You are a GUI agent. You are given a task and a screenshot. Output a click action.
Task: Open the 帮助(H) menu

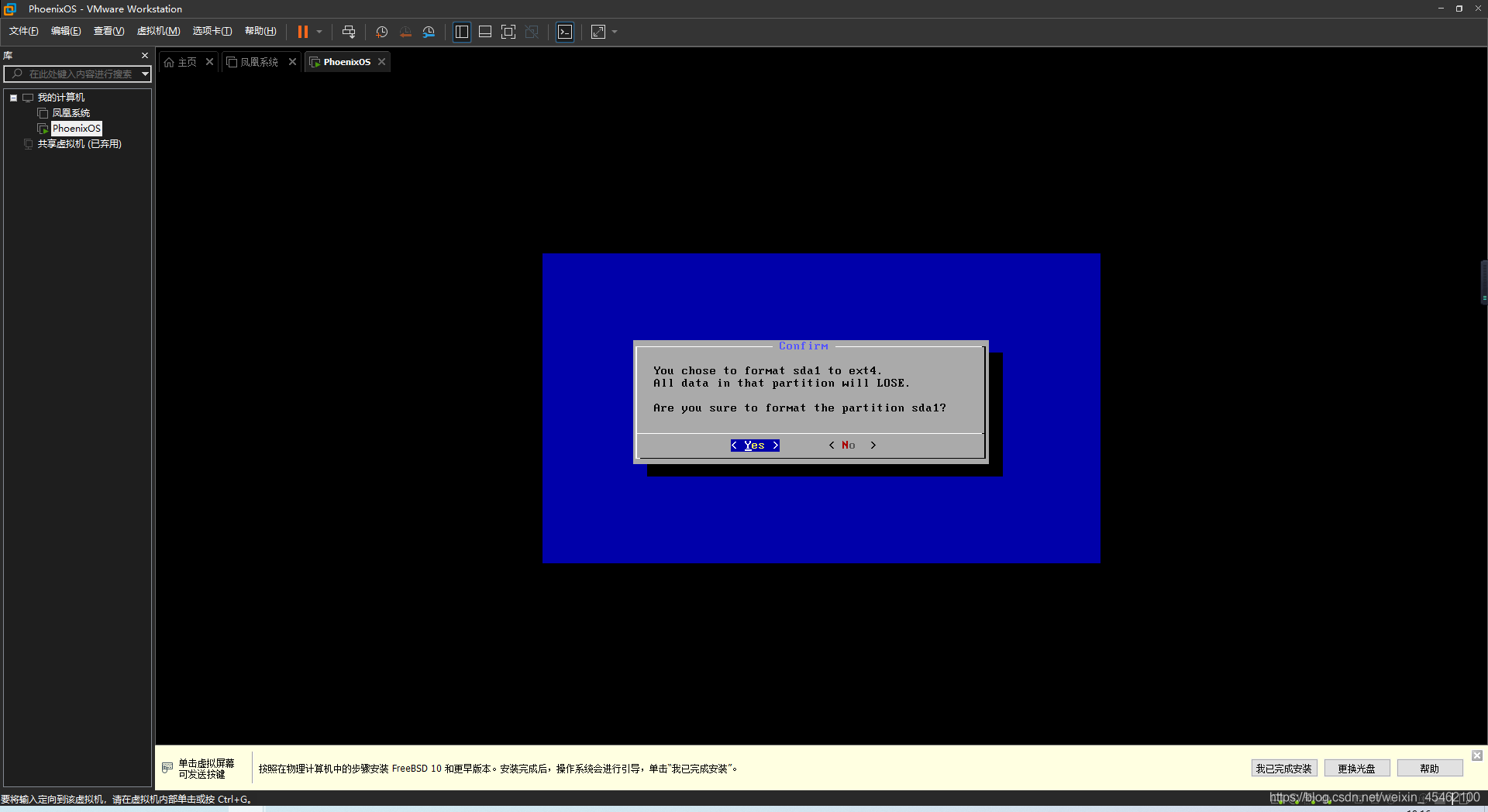(260, 31)
